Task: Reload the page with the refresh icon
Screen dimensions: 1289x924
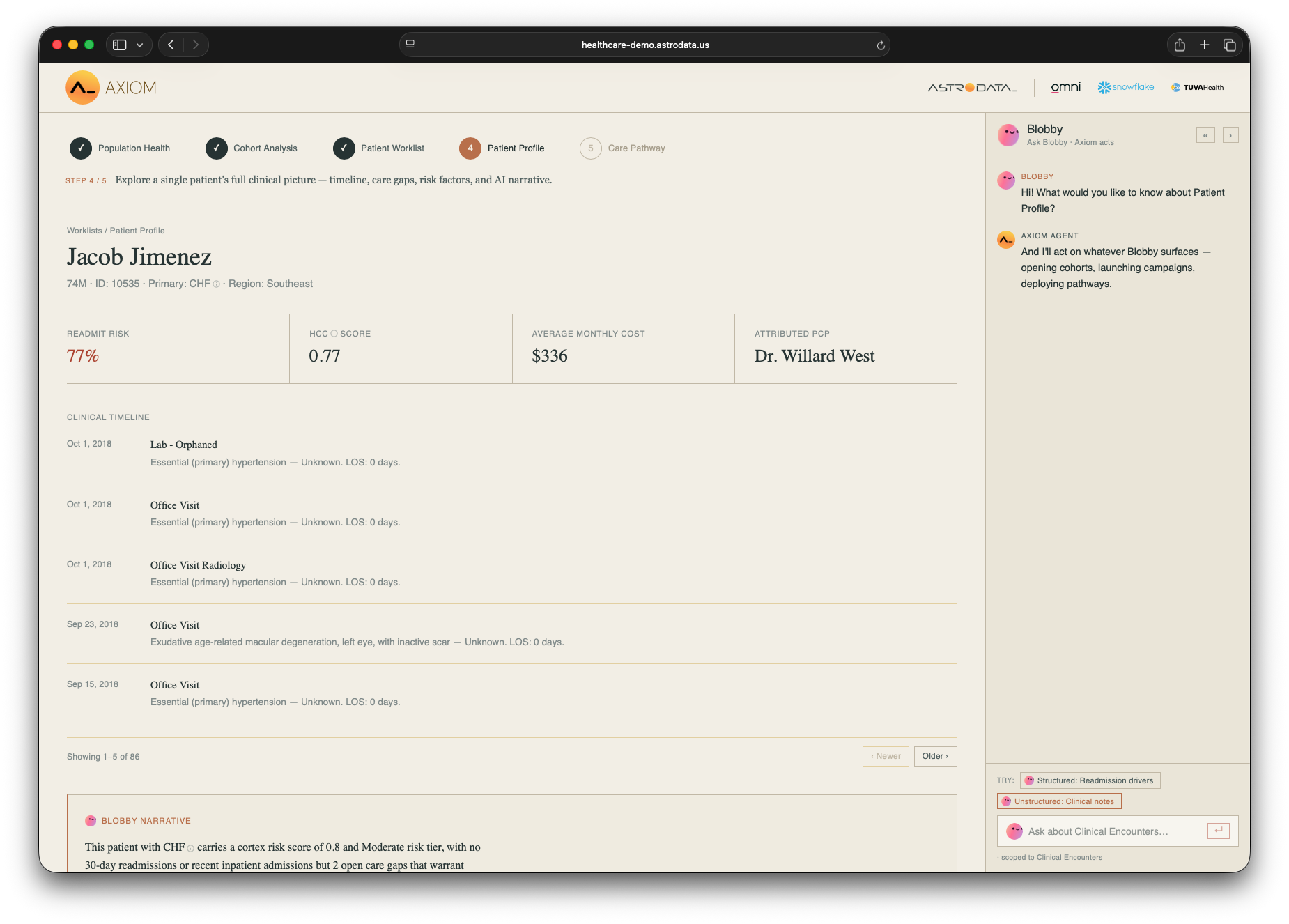Action: [x=881, y=45]
